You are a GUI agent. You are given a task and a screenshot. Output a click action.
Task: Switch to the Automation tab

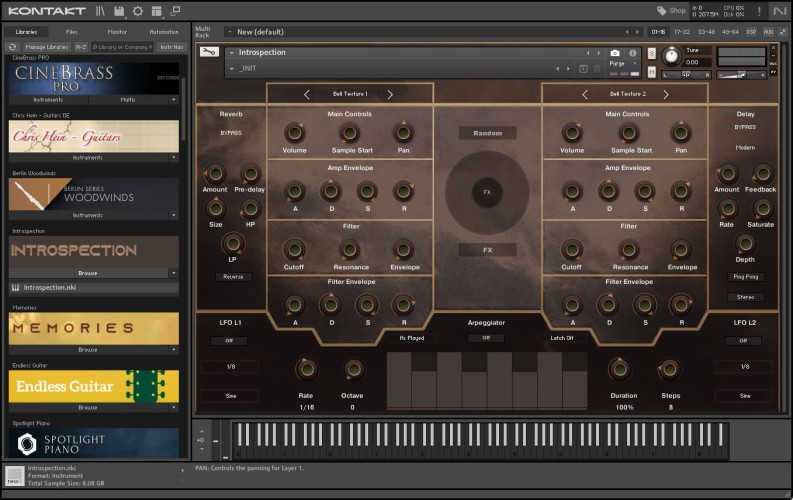point(164,32)
